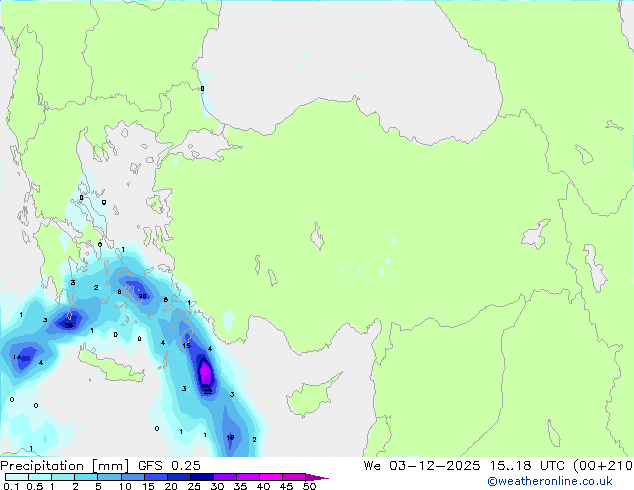Click the magenta precipitation maximum on map
The width and height of the screenshot is (634, 490).
point(205,373)
